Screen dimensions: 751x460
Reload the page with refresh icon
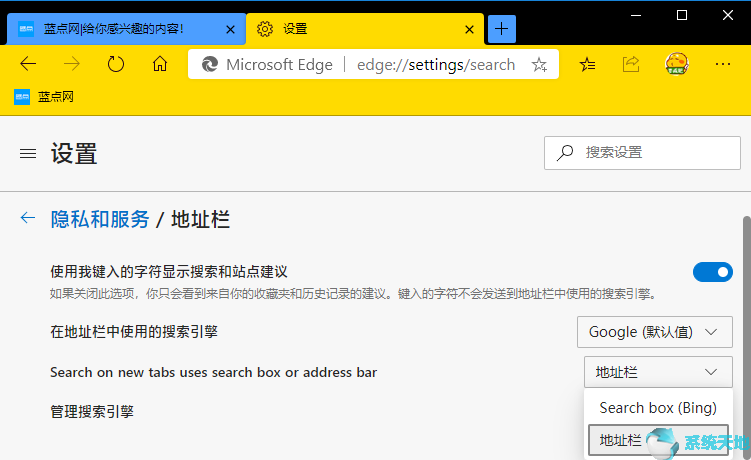[115, 64]
